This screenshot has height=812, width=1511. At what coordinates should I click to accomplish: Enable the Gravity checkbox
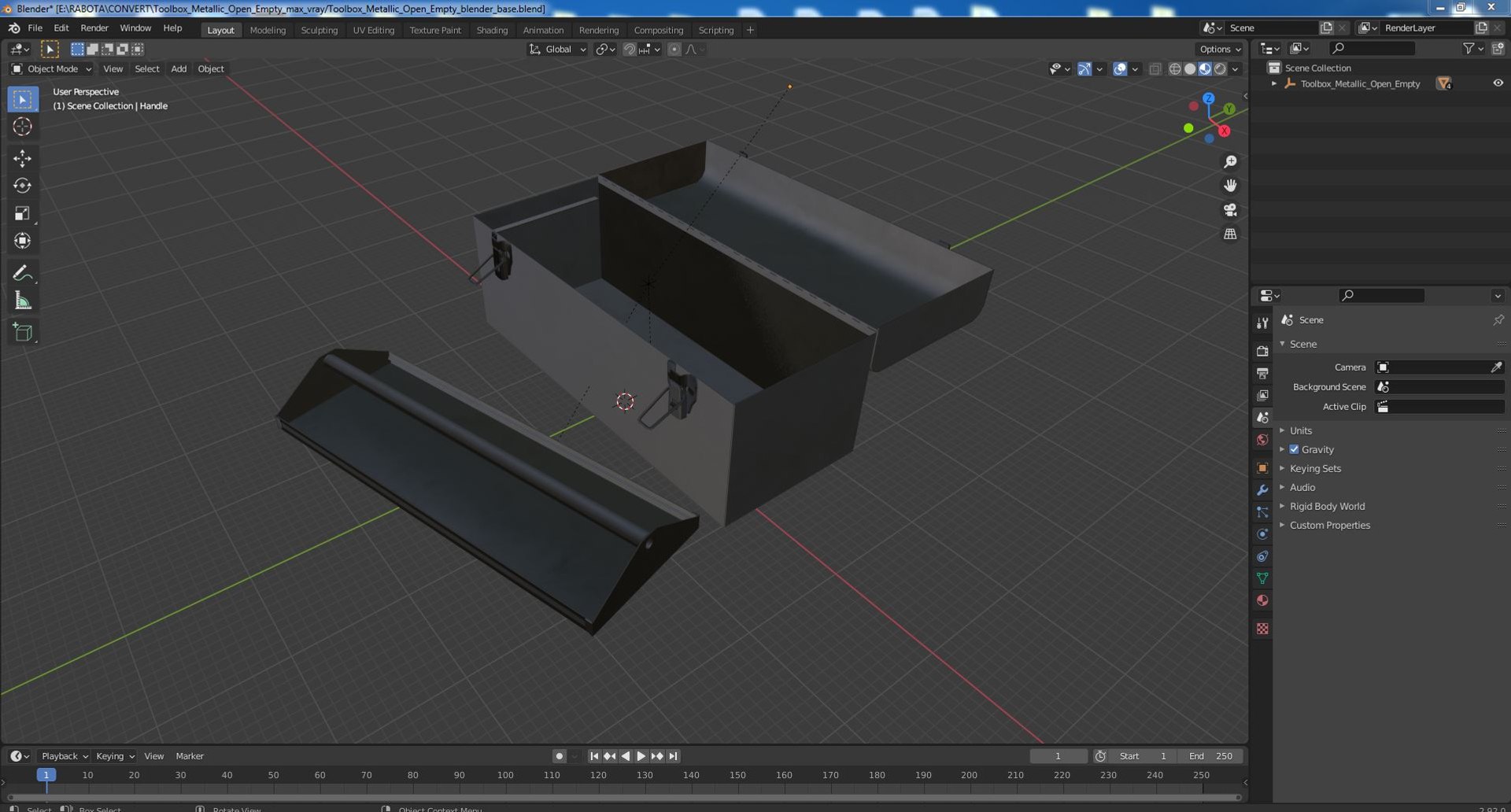(x=1294, y=449)
